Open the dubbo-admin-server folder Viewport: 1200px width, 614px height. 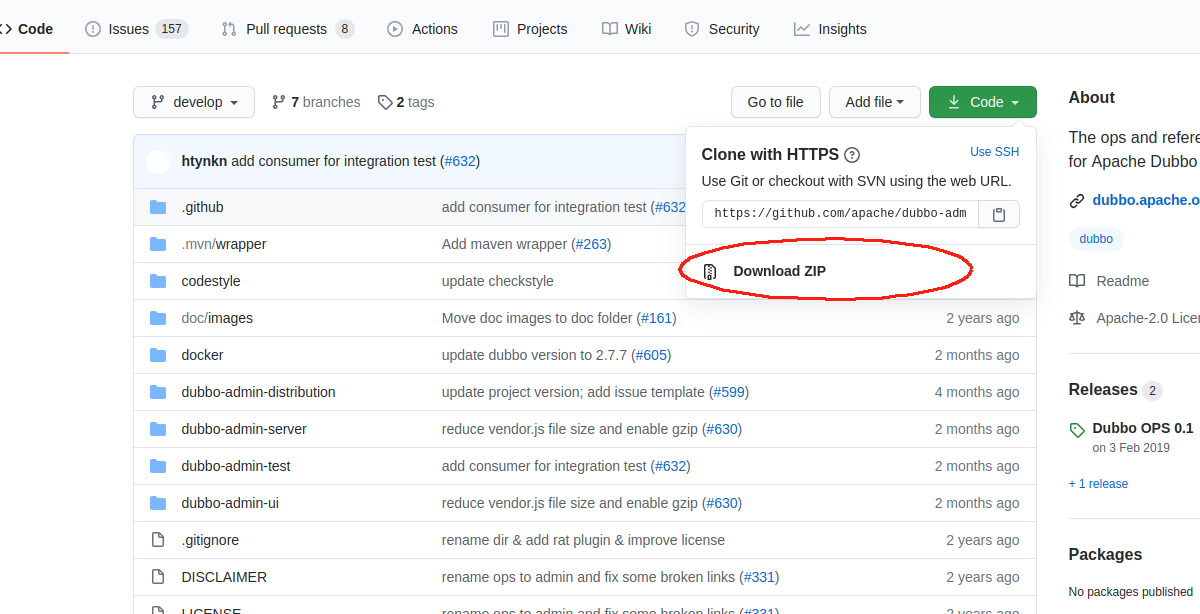pyautogui.click(x=244, y=429)
